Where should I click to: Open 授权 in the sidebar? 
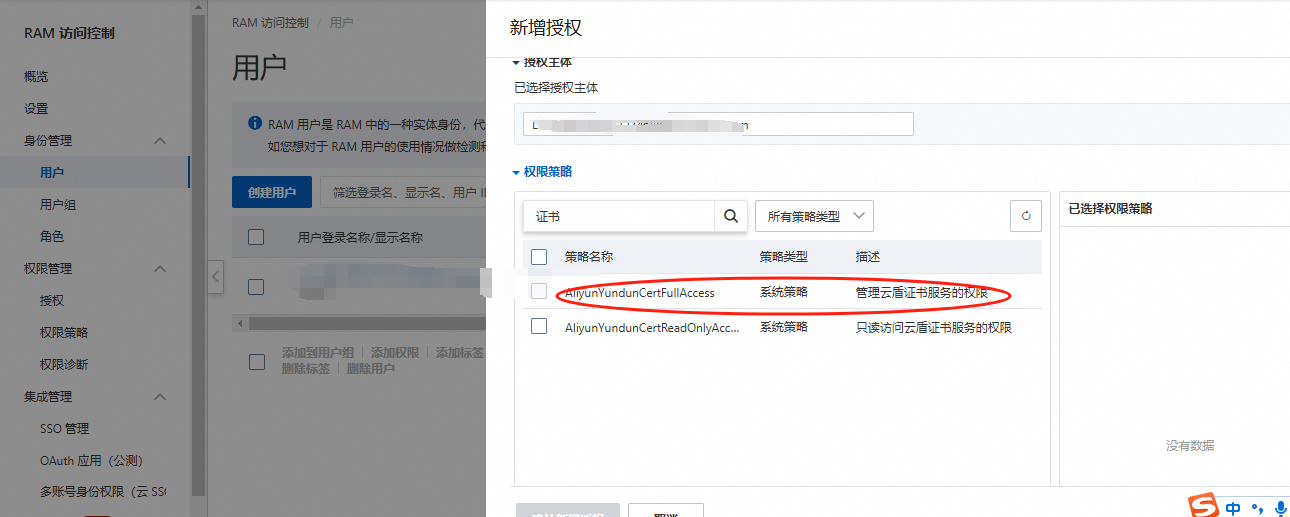tap(52, 301)
